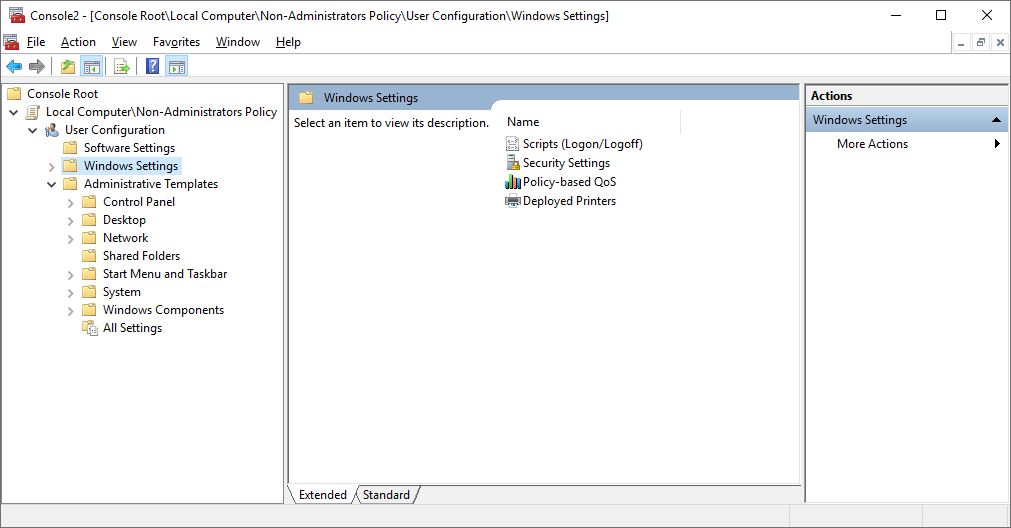Click the Export List toolbar icon
1011x528 pixels.
121,66
